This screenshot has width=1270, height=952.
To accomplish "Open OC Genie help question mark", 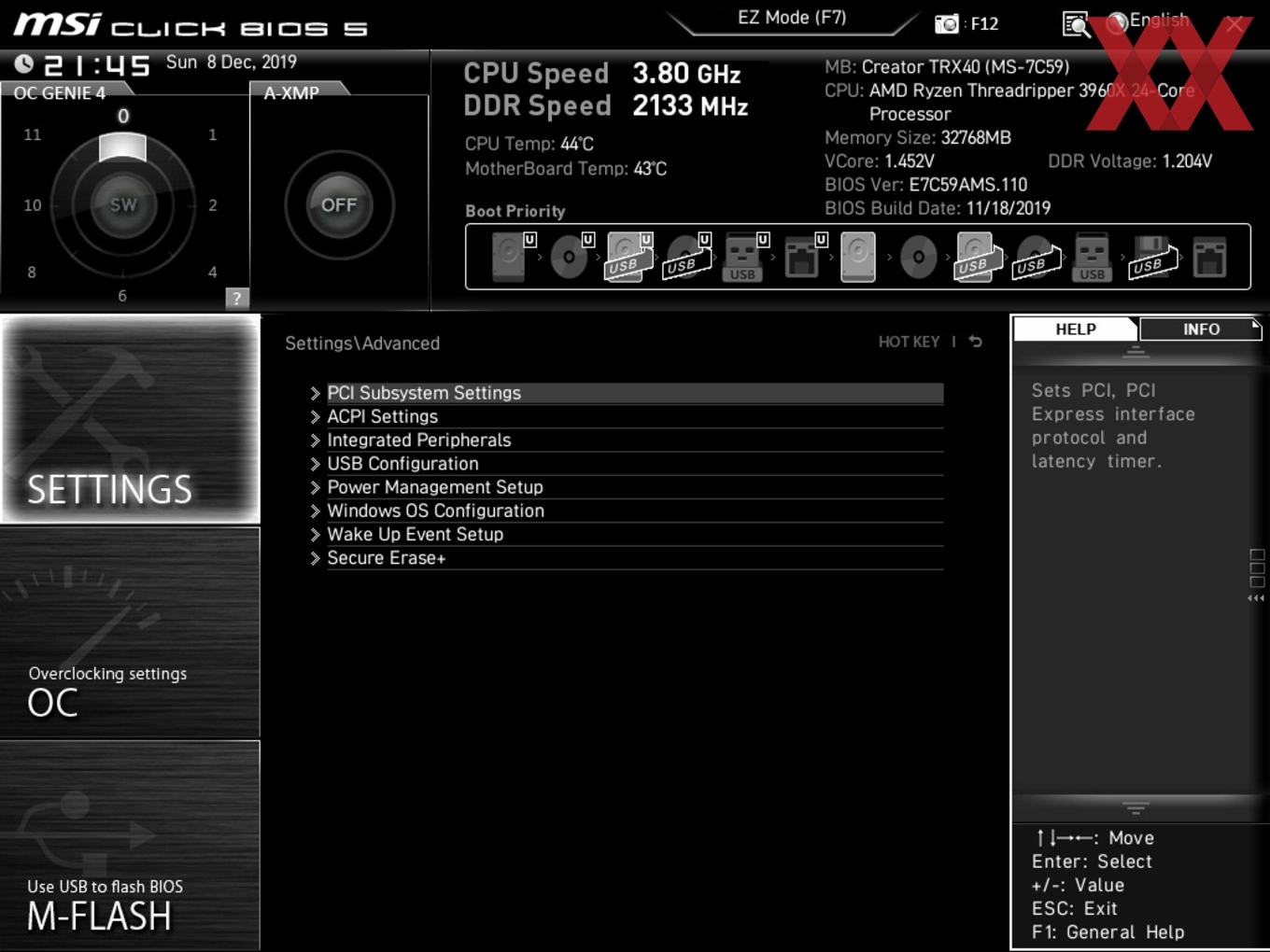I will point(237,299).
